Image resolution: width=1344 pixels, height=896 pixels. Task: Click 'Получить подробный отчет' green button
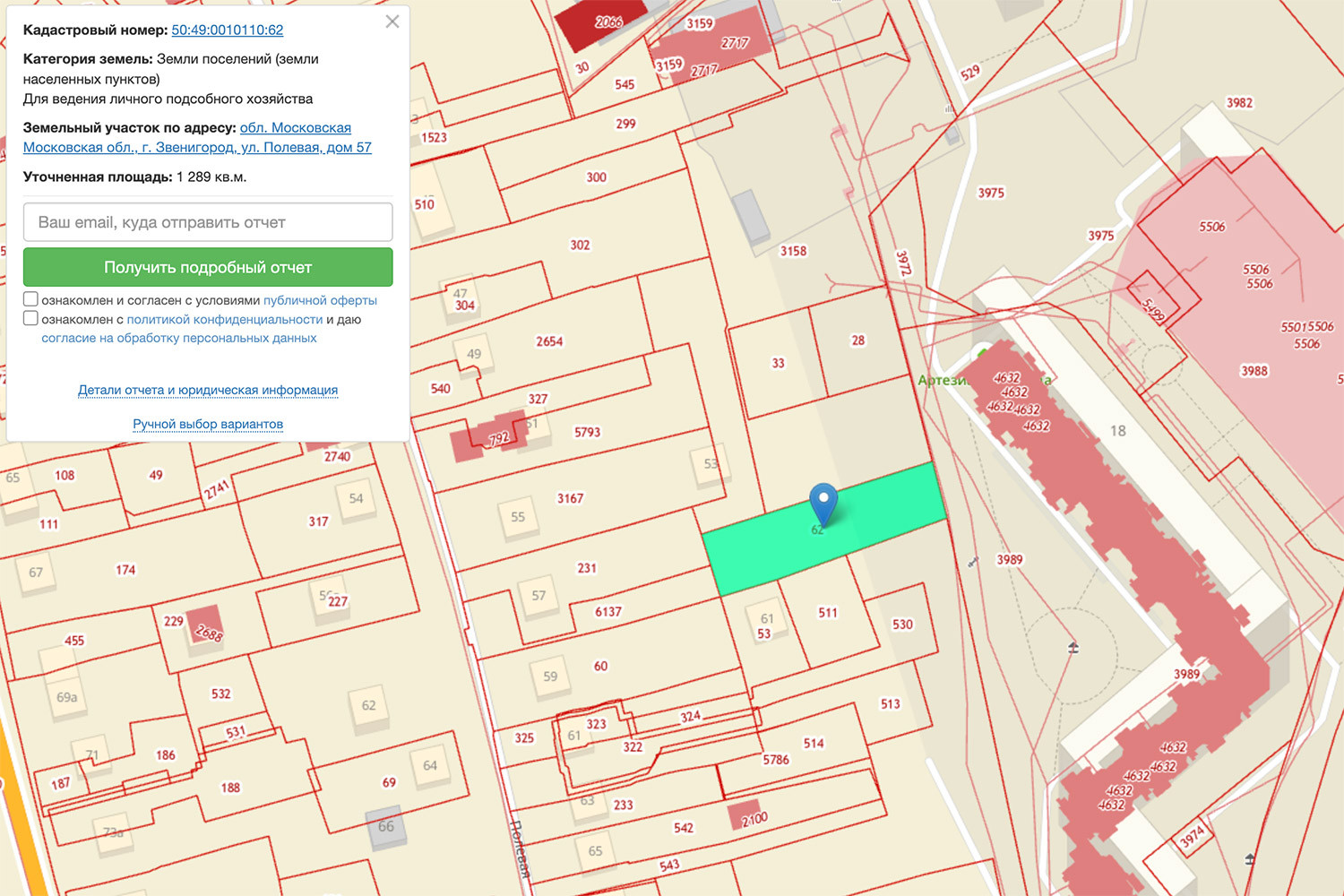208,267
